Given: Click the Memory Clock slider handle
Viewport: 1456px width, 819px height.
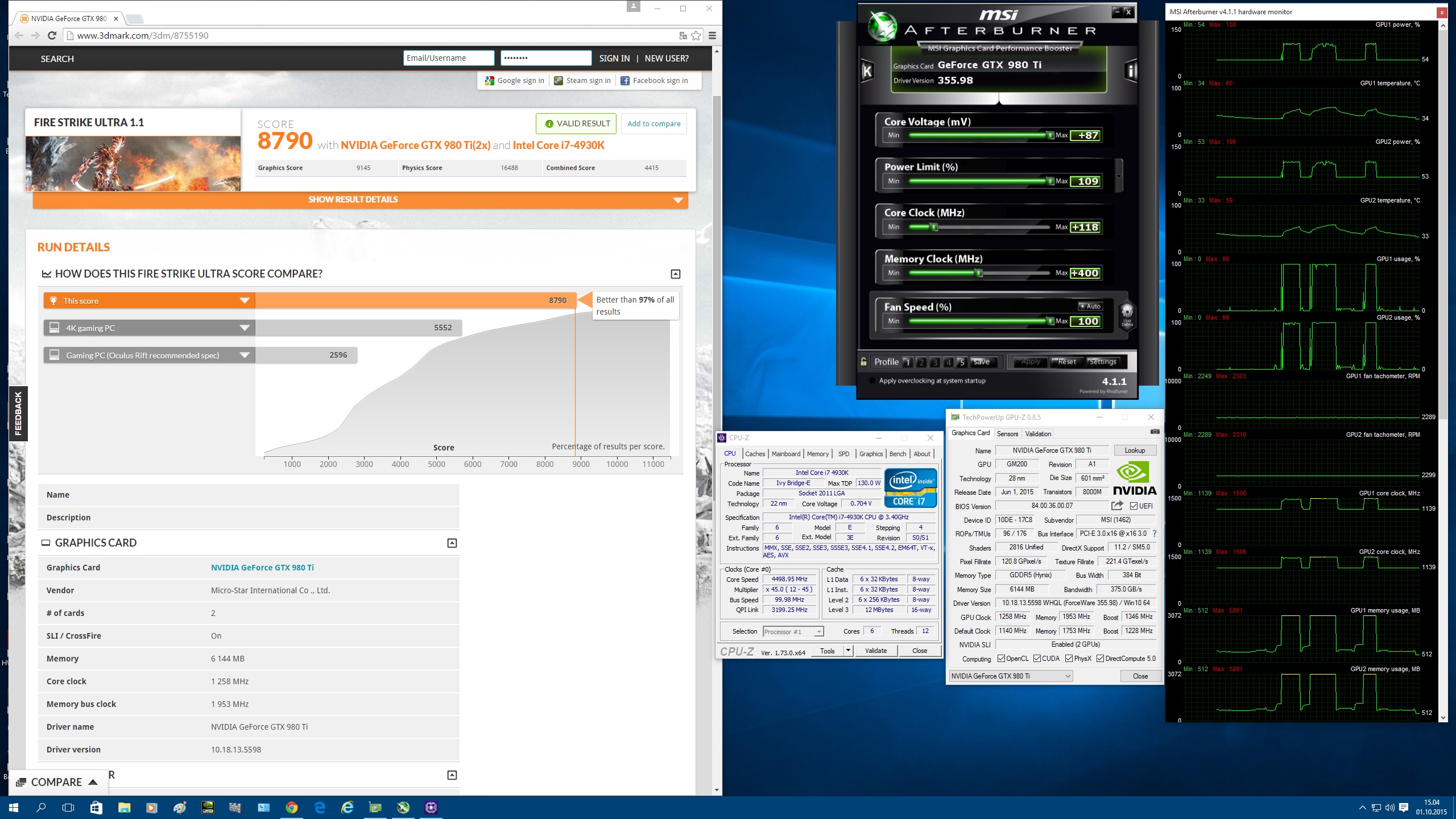Looking at the screenshot, I should (979, 273).
